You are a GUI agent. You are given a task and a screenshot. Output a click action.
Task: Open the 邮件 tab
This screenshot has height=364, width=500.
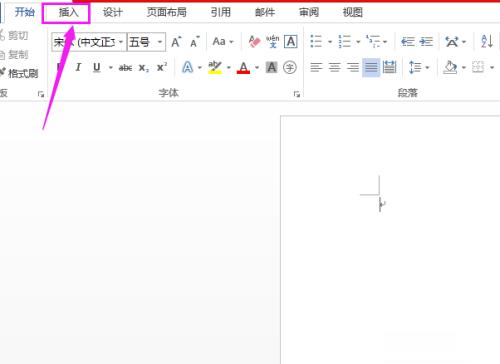(265, 13)
